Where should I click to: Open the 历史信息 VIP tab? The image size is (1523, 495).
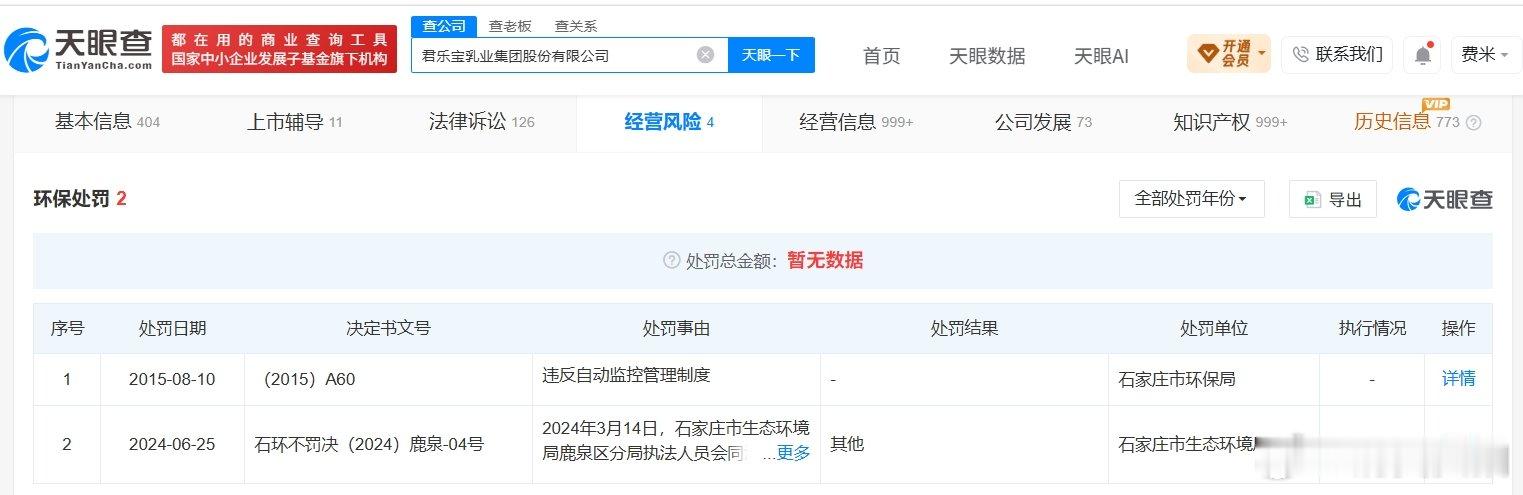(x=1406, y=122)
